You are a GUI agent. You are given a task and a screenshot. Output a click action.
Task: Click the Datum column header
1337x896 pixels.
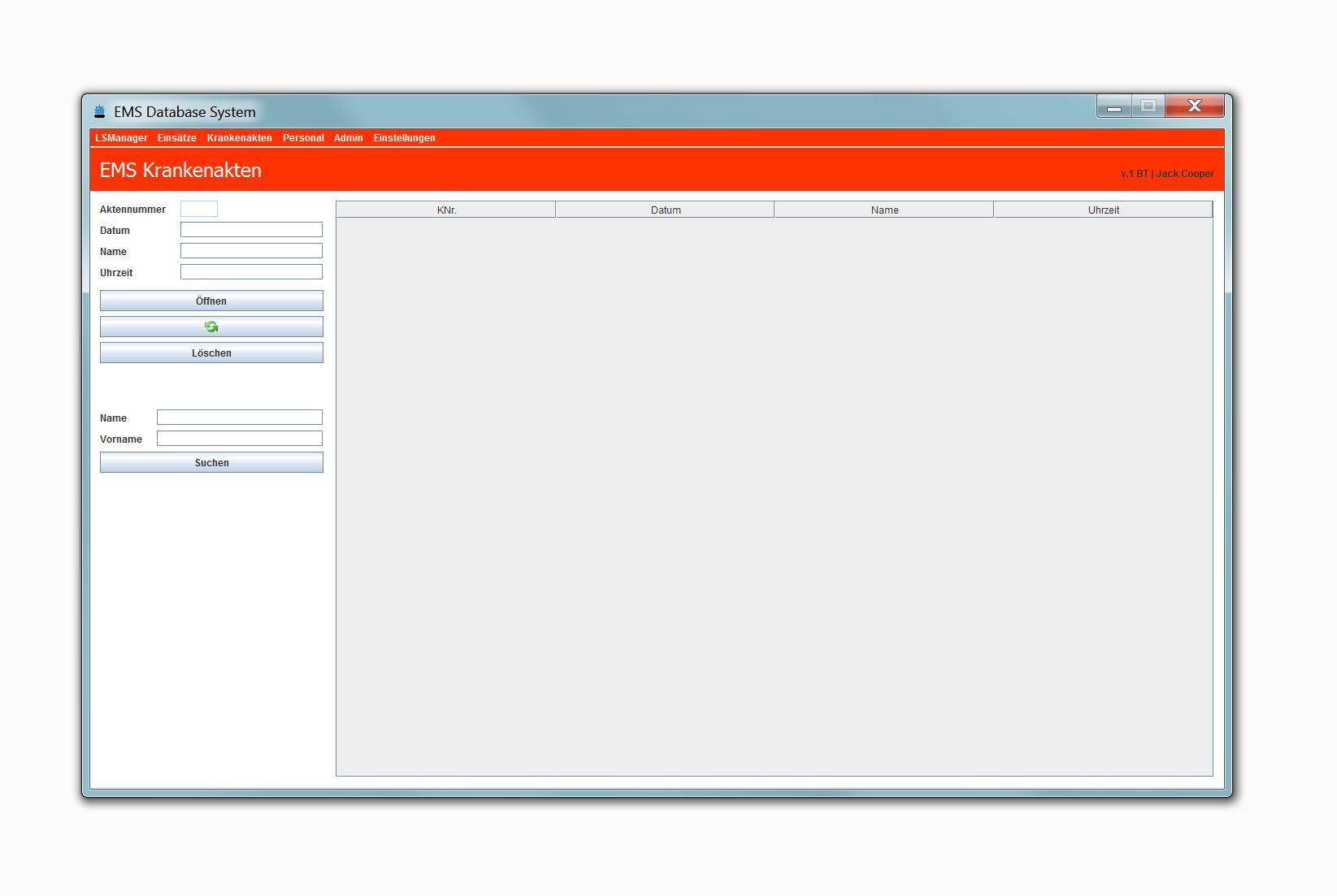(665, 210)
